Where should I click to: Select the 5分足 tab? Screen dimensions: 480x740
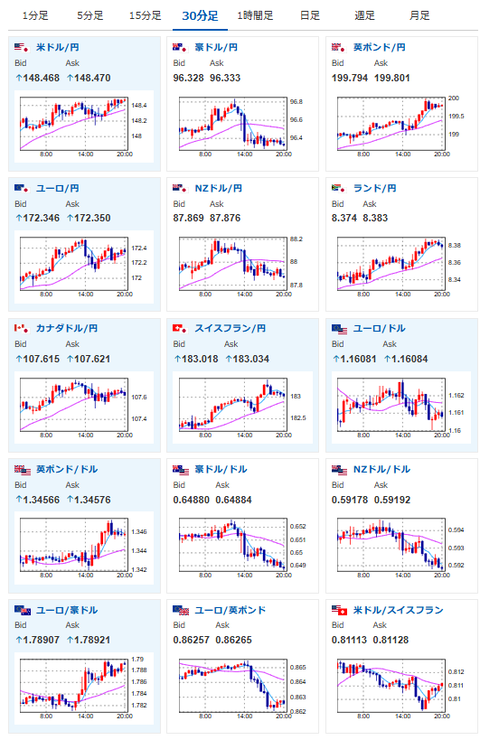coord(90,16)
